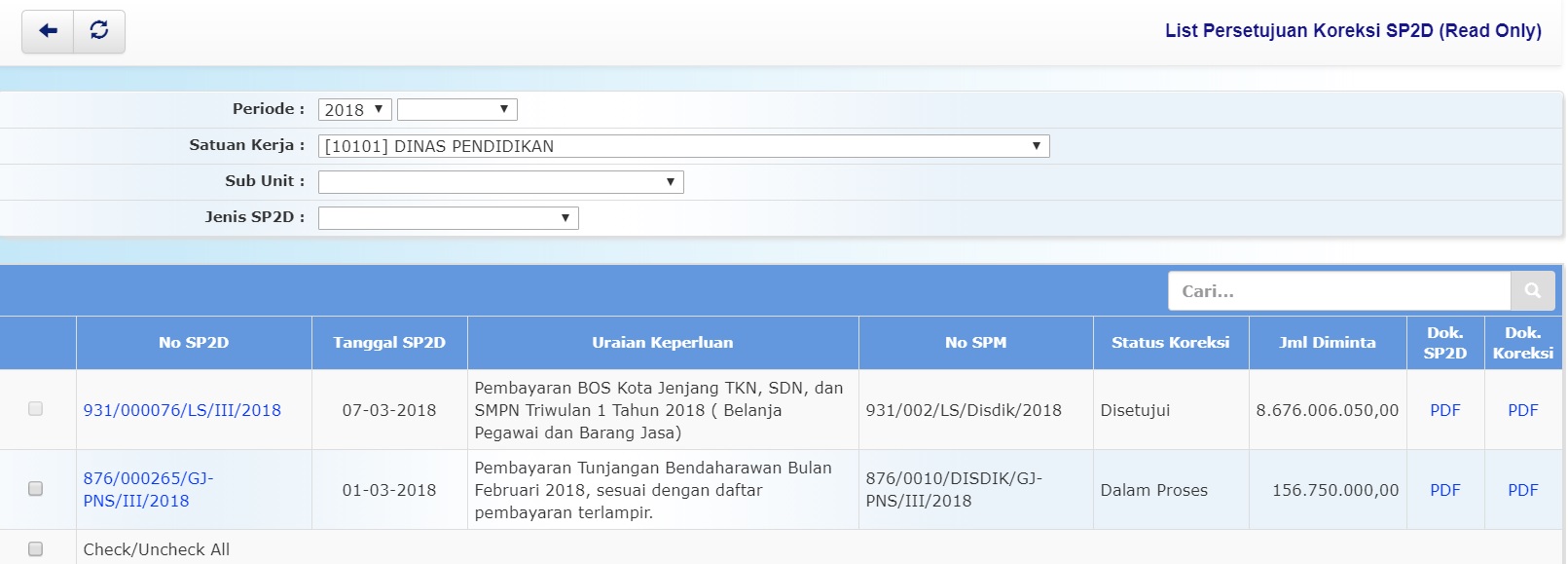Open Dok. SP2D PDF for Dalam Proses row
The width and height of the screenshot is (1568, 564).
pos(1445,490)
